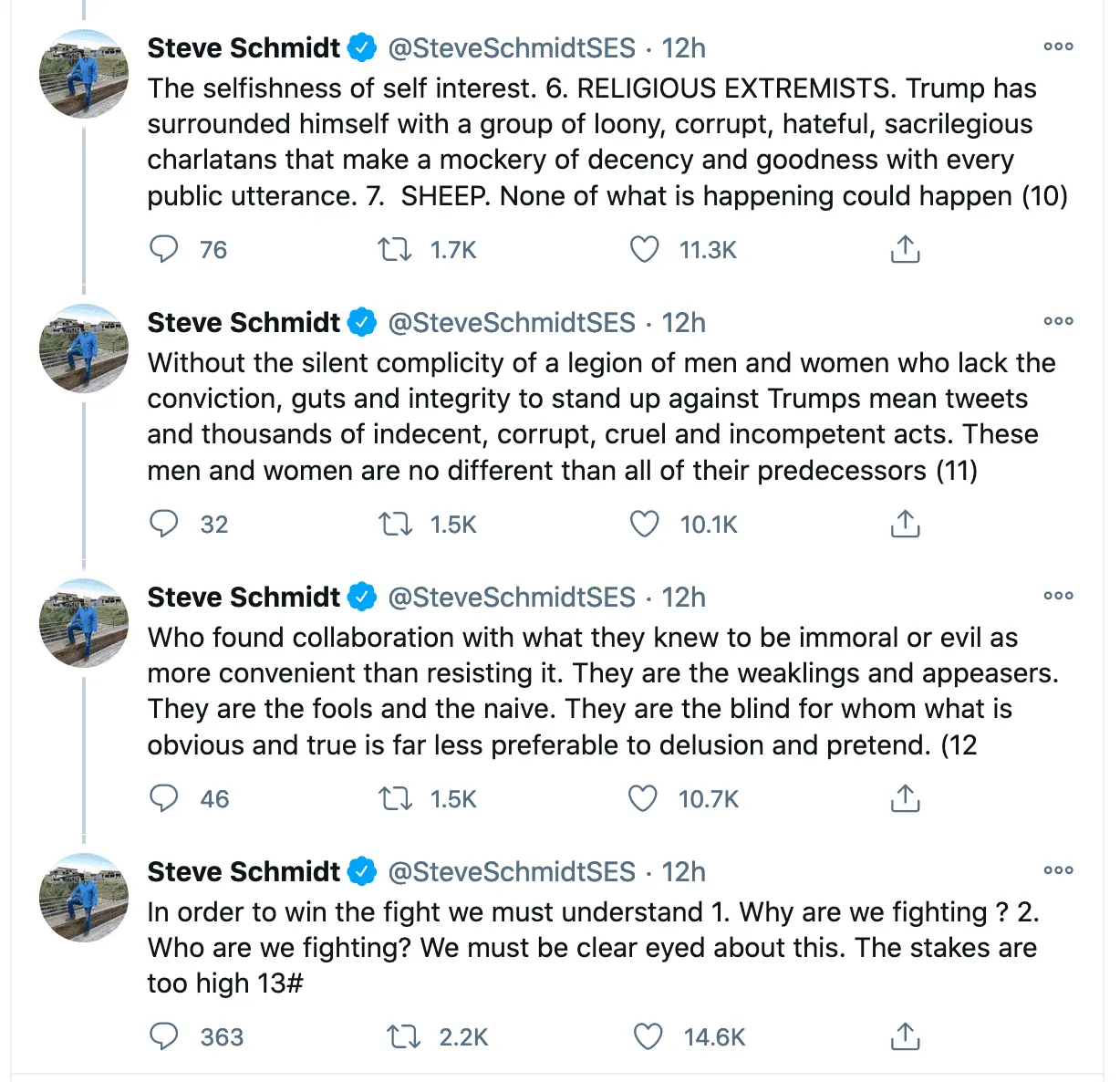
Task: Retweet the tweet with 1.7K retweets
Action: pos(395,249)
